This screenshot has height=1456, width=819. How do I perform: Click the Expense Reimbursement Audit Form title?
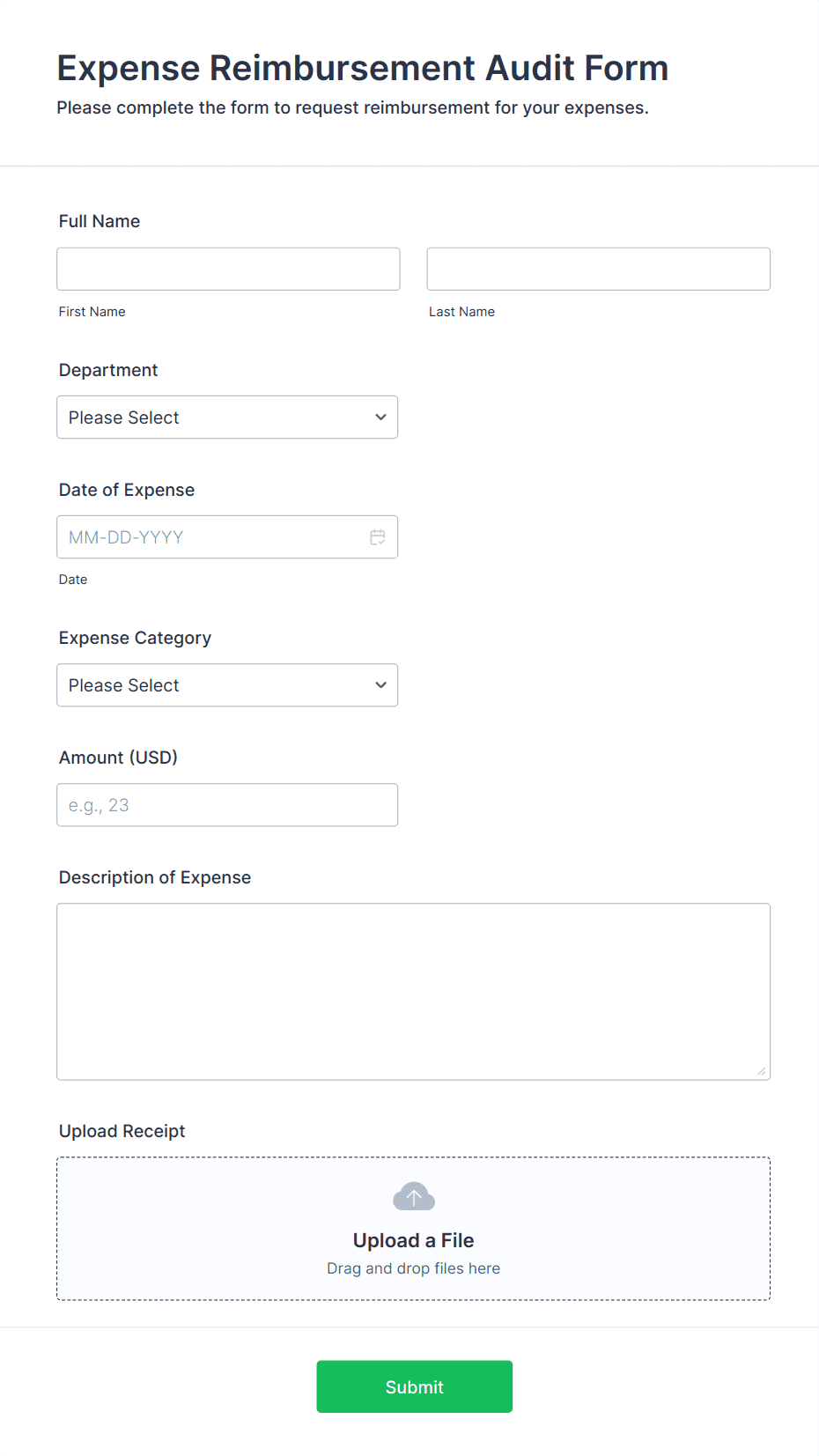(362, 68)
